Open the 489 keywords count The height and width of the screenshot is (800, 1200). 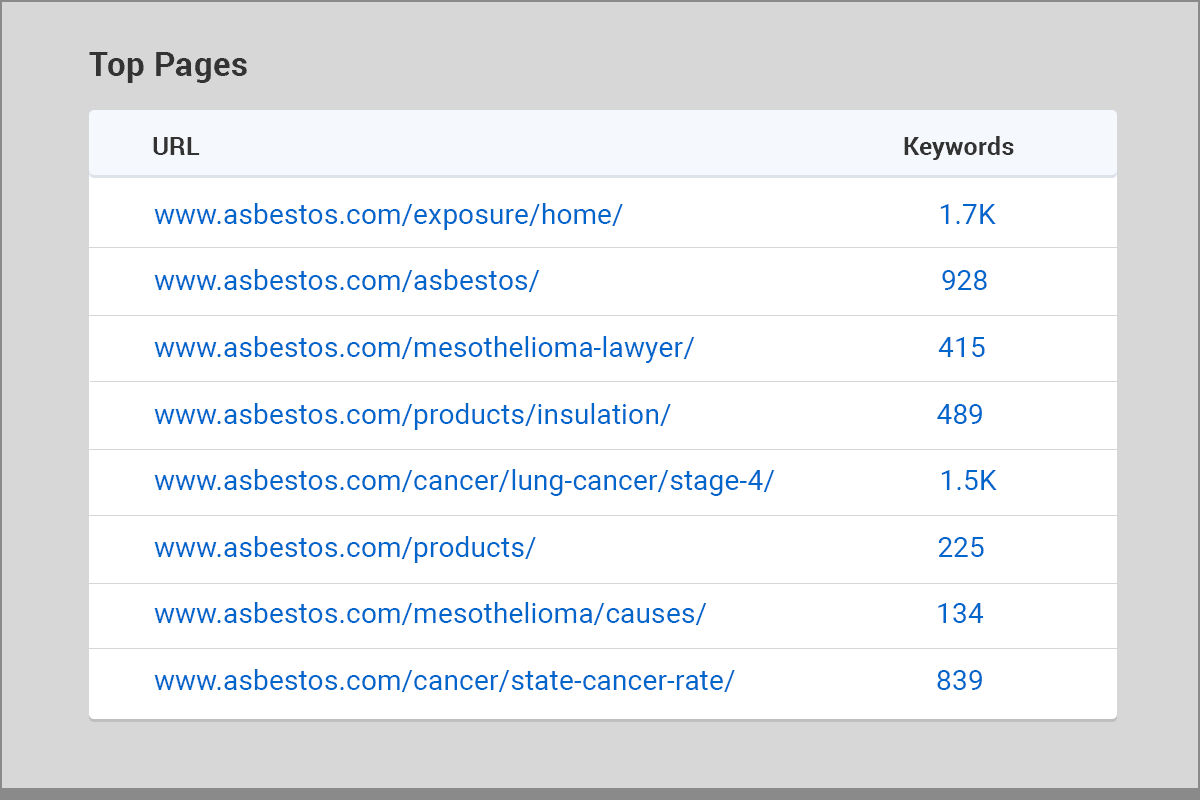[x=960, y=414]
